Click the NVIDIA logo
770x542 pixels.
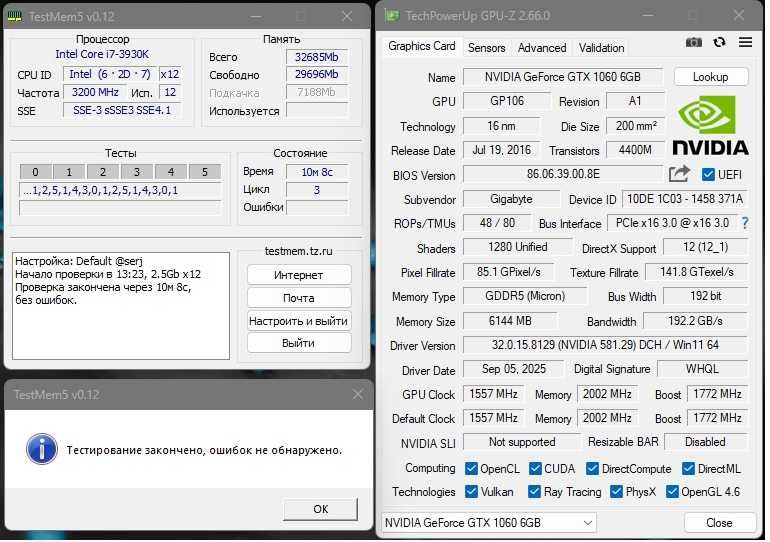click(x=710, y=126)
